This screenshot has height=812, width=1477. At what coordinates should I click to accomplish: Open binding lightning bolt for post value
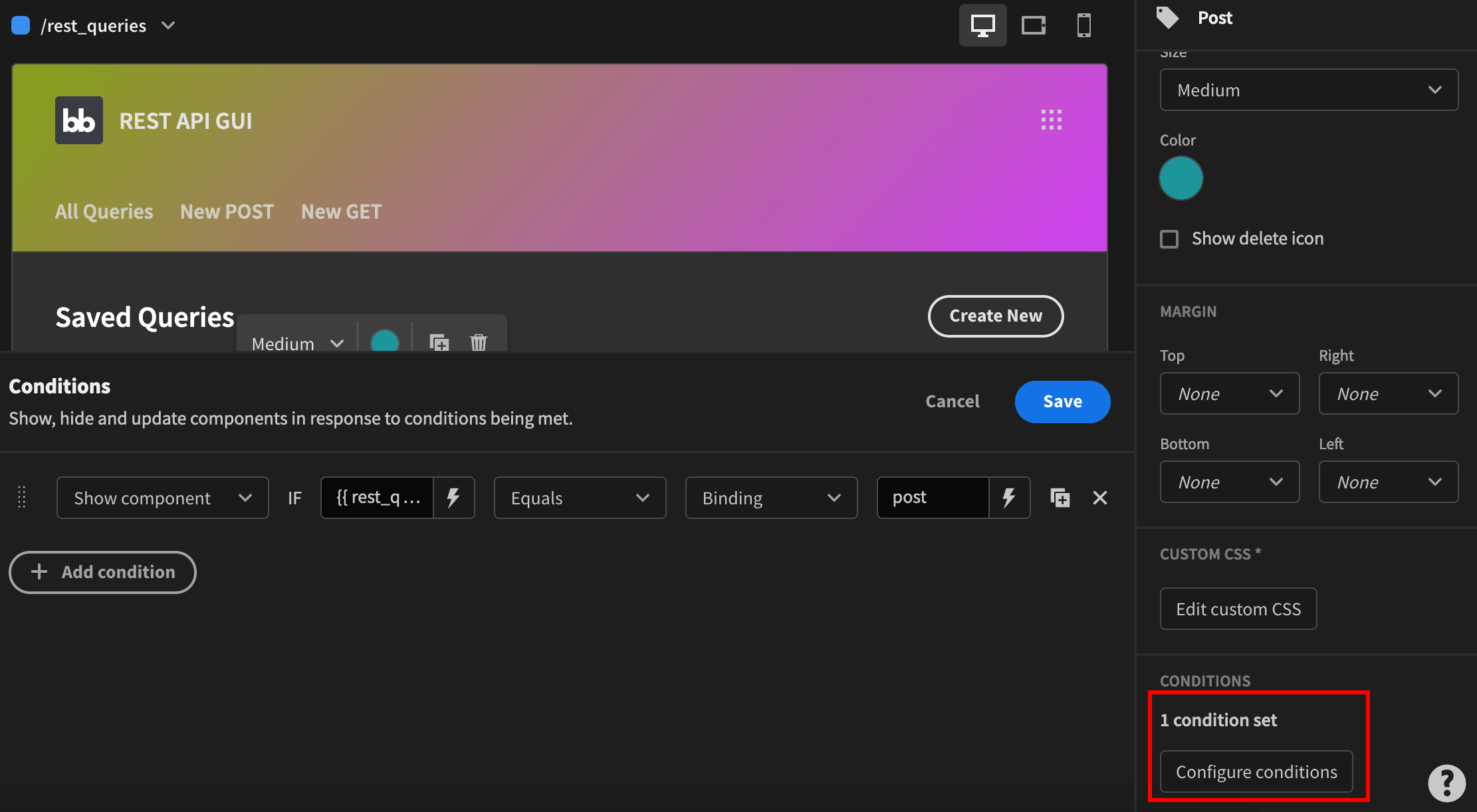click(x=1009, y=497)
